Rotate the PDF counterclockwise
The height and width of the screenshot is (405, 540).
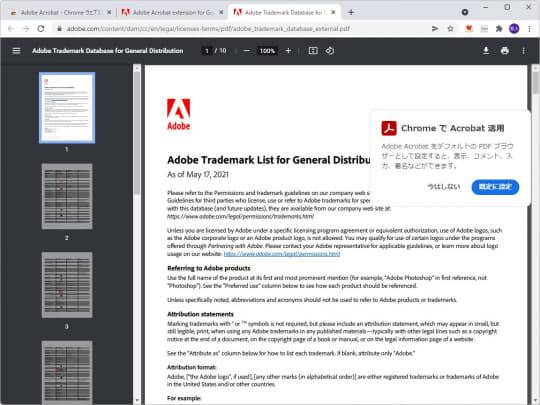pos(330,51)
